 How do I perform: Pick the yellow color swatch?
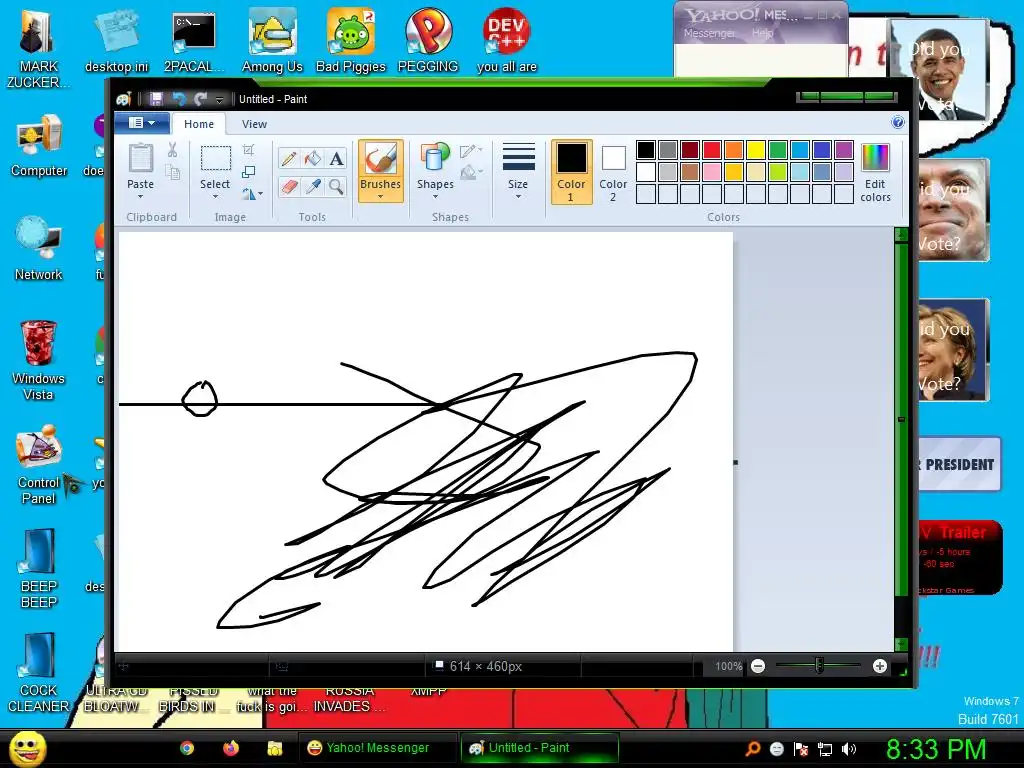coord(756,150)
